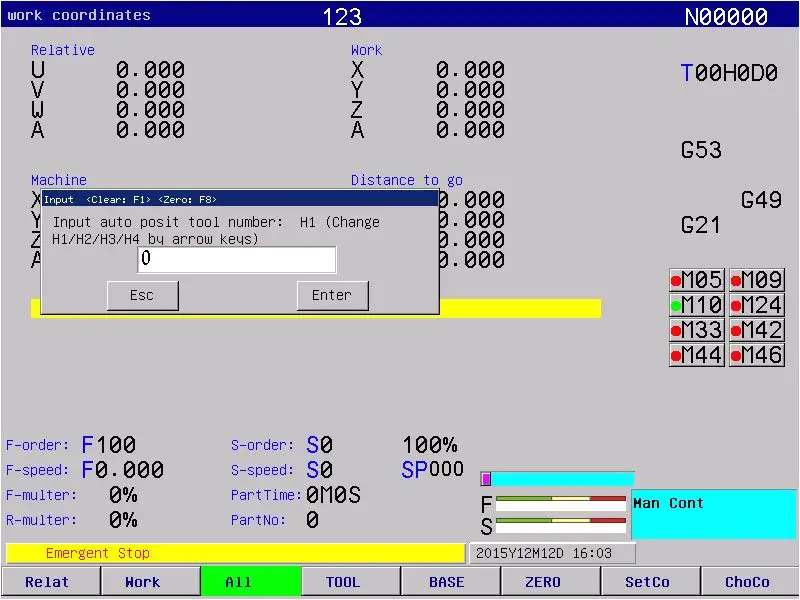Toggle the green M10 indicator

point(696,305)
